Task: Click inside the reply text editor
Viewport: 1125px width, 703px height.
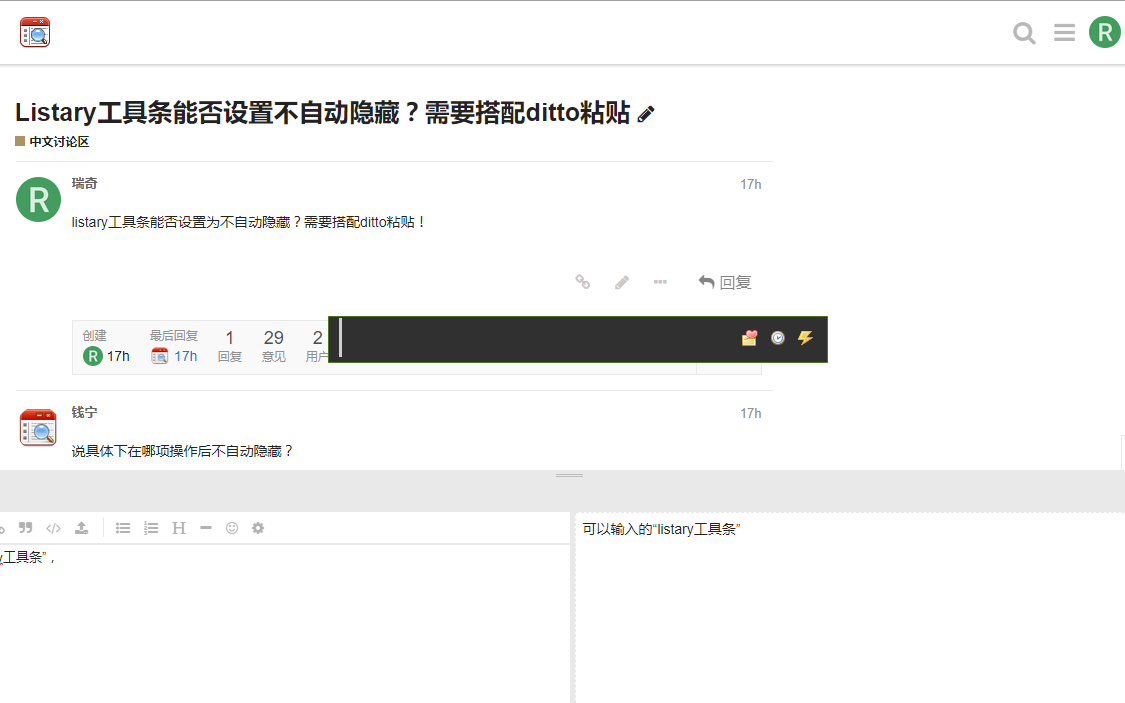Action: (284, 624)
